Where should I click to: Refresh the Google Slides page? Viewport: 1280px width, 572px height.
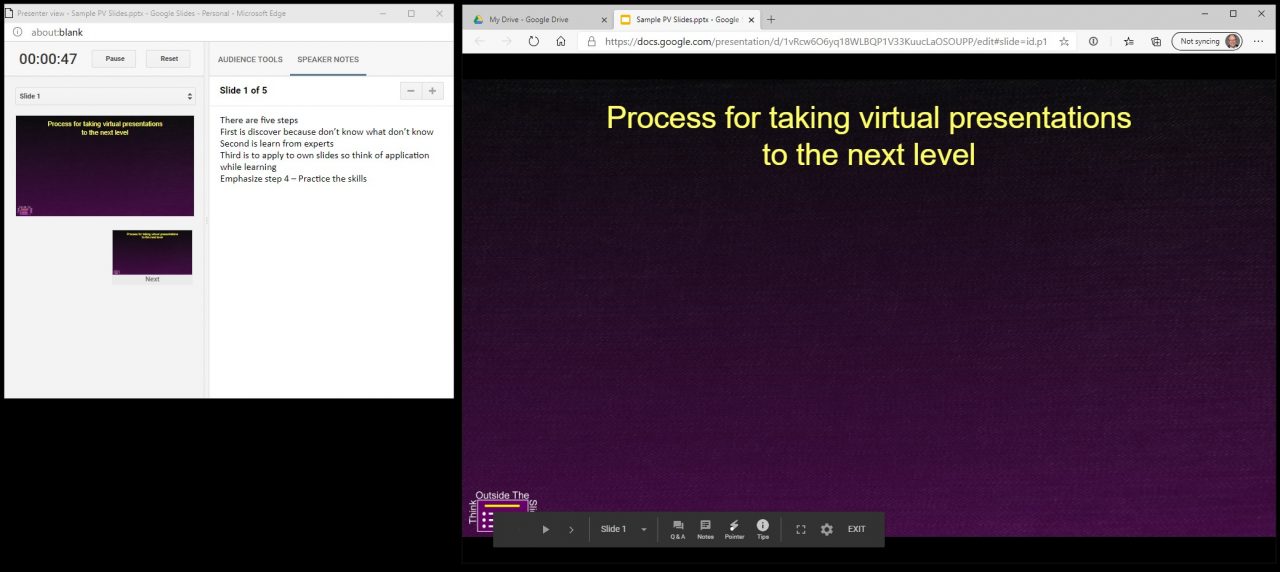pyautogui.click(x=534, y=41)
